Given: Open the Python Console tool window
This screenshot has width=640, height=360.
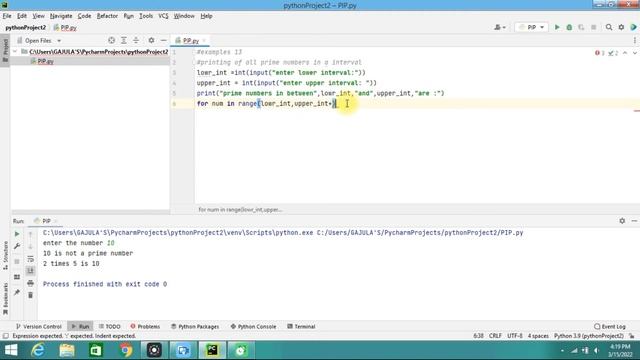Looking at the screenshot, I should [x=253, y=327].
